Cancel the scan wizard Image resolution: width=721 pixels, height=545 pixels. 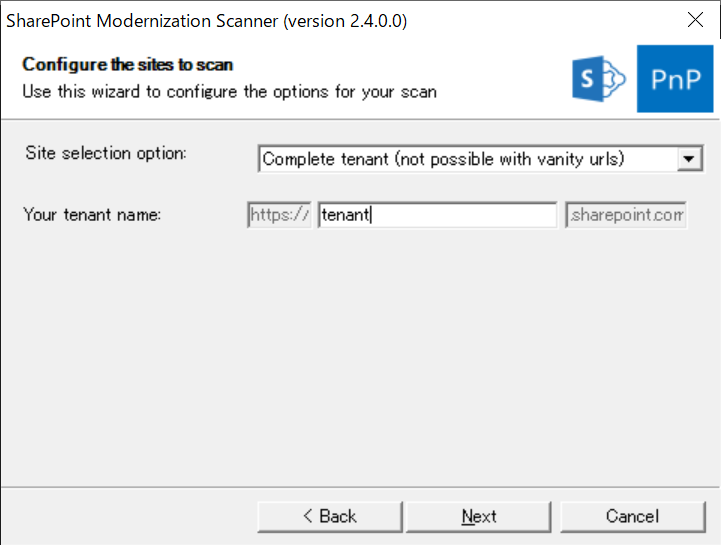[x=632, y=516]
